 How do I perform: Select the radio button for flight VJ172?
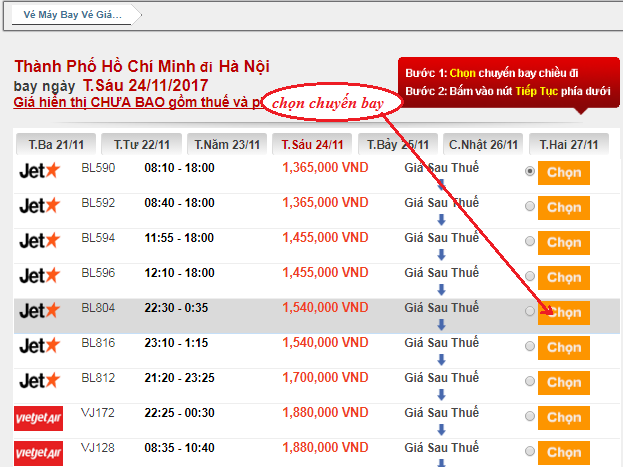point(530,417)
